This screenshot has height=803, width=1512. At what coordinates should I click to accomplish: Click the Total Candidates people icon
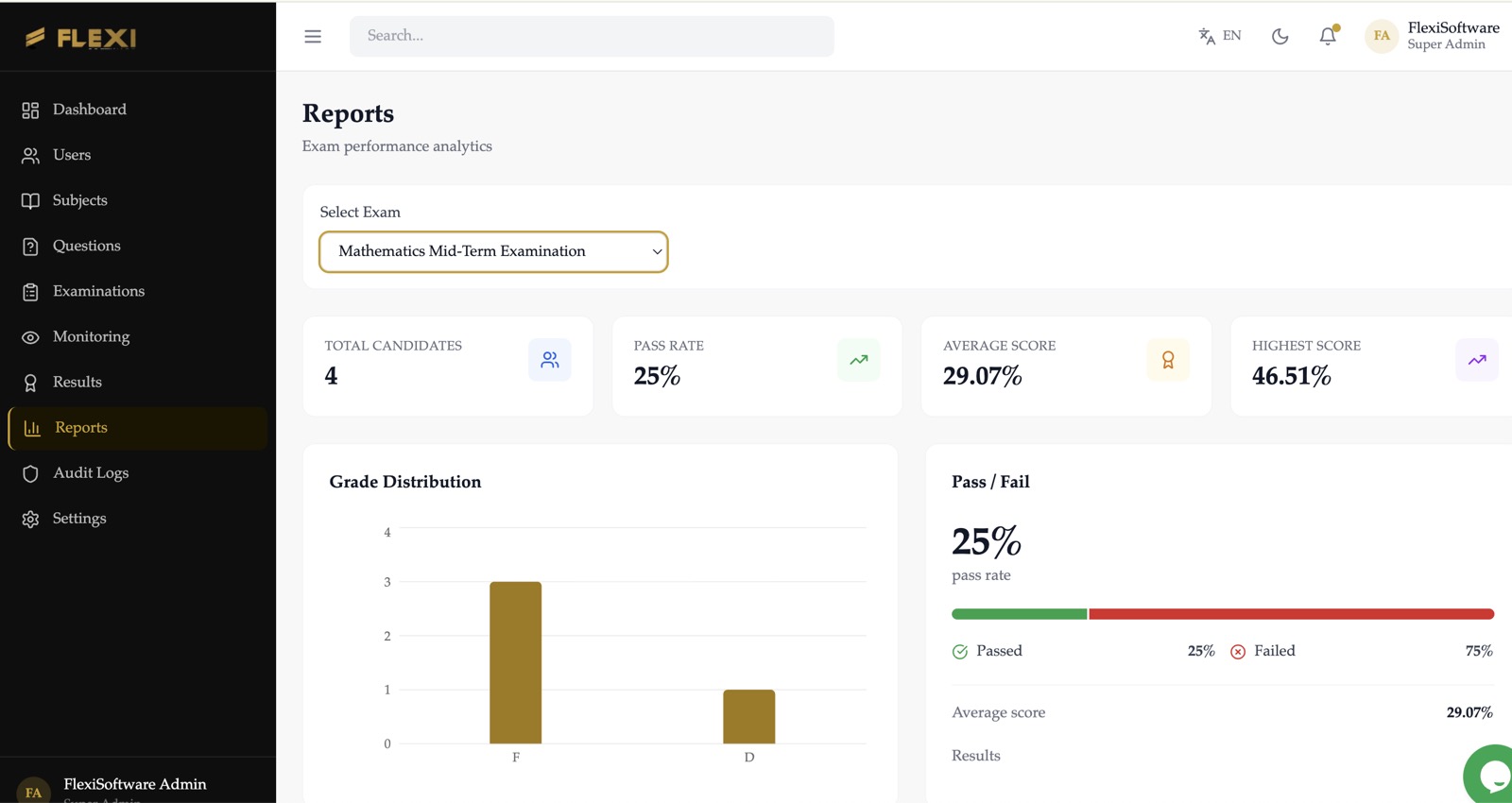(x=550, y=360)
